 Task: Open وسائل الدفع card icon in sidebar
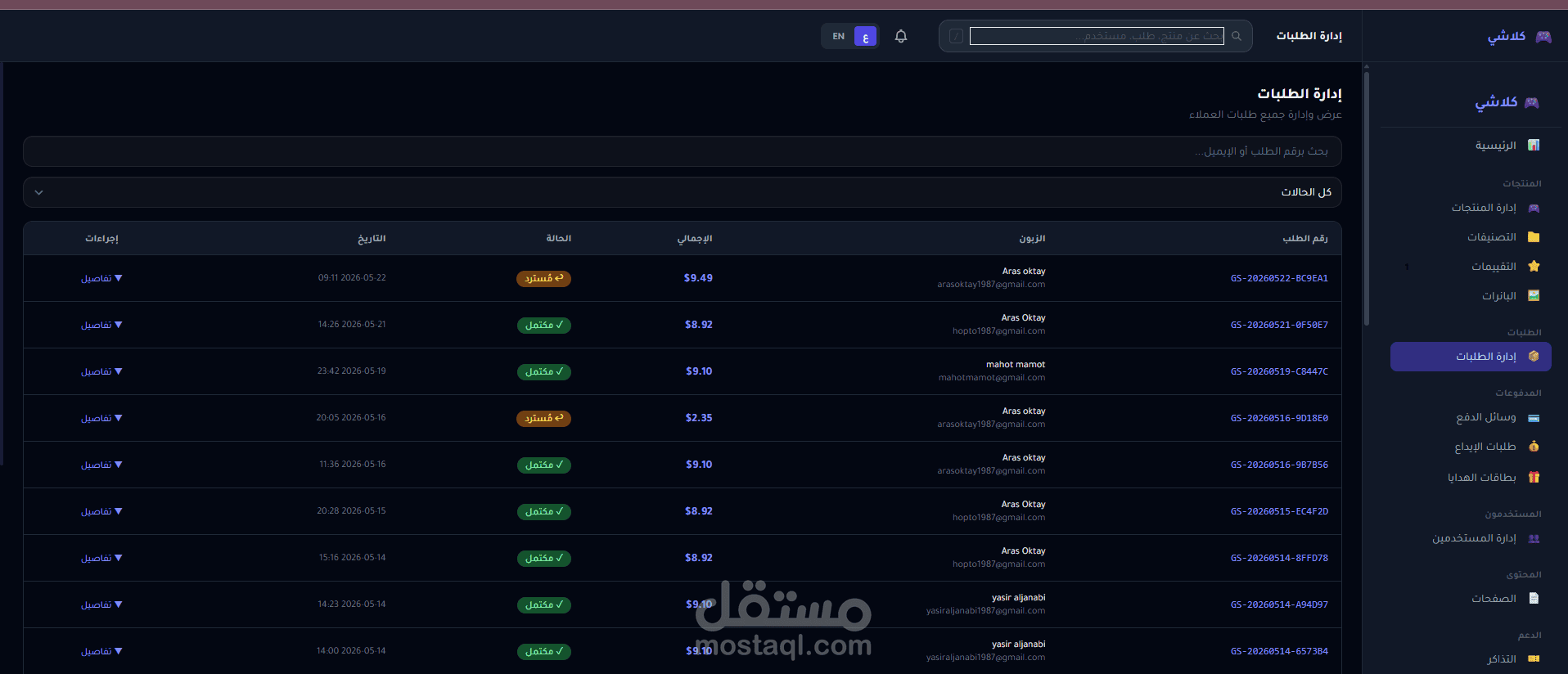click(x=1534, y=418)
